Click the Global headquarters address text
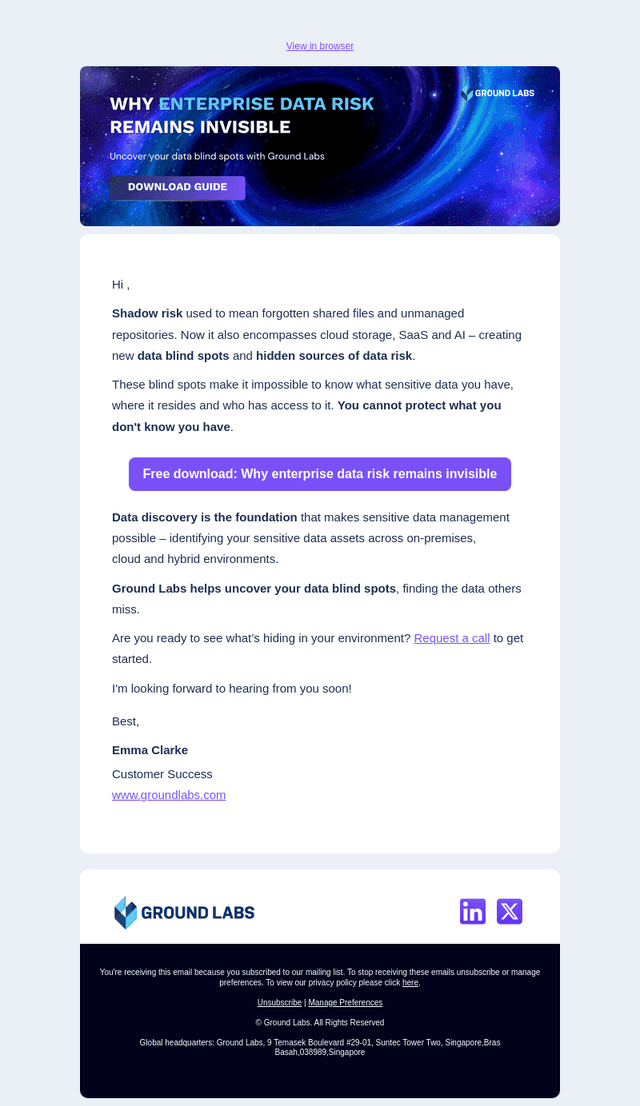640x1106 pixels. (x=320, y=1047)
